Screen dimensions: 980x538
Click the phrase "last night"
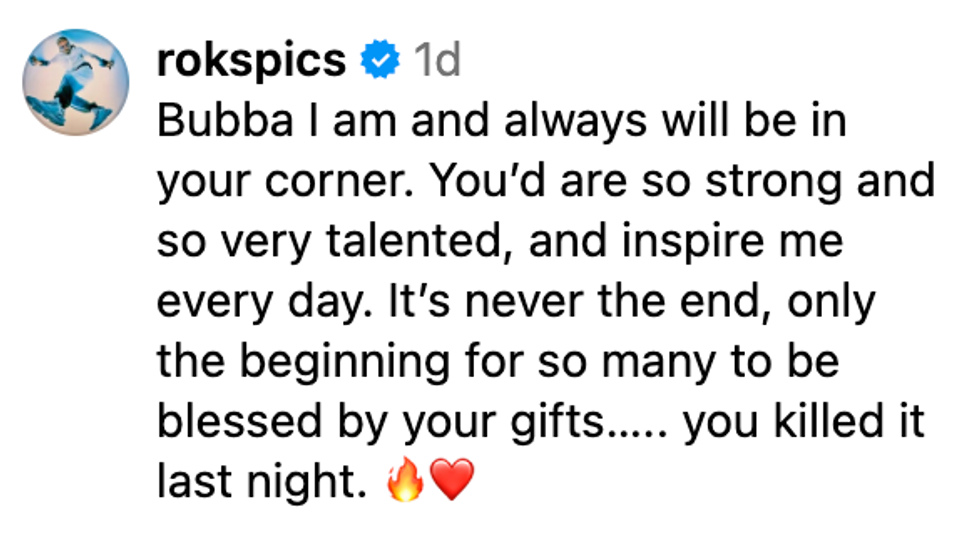tap(255, 483)
